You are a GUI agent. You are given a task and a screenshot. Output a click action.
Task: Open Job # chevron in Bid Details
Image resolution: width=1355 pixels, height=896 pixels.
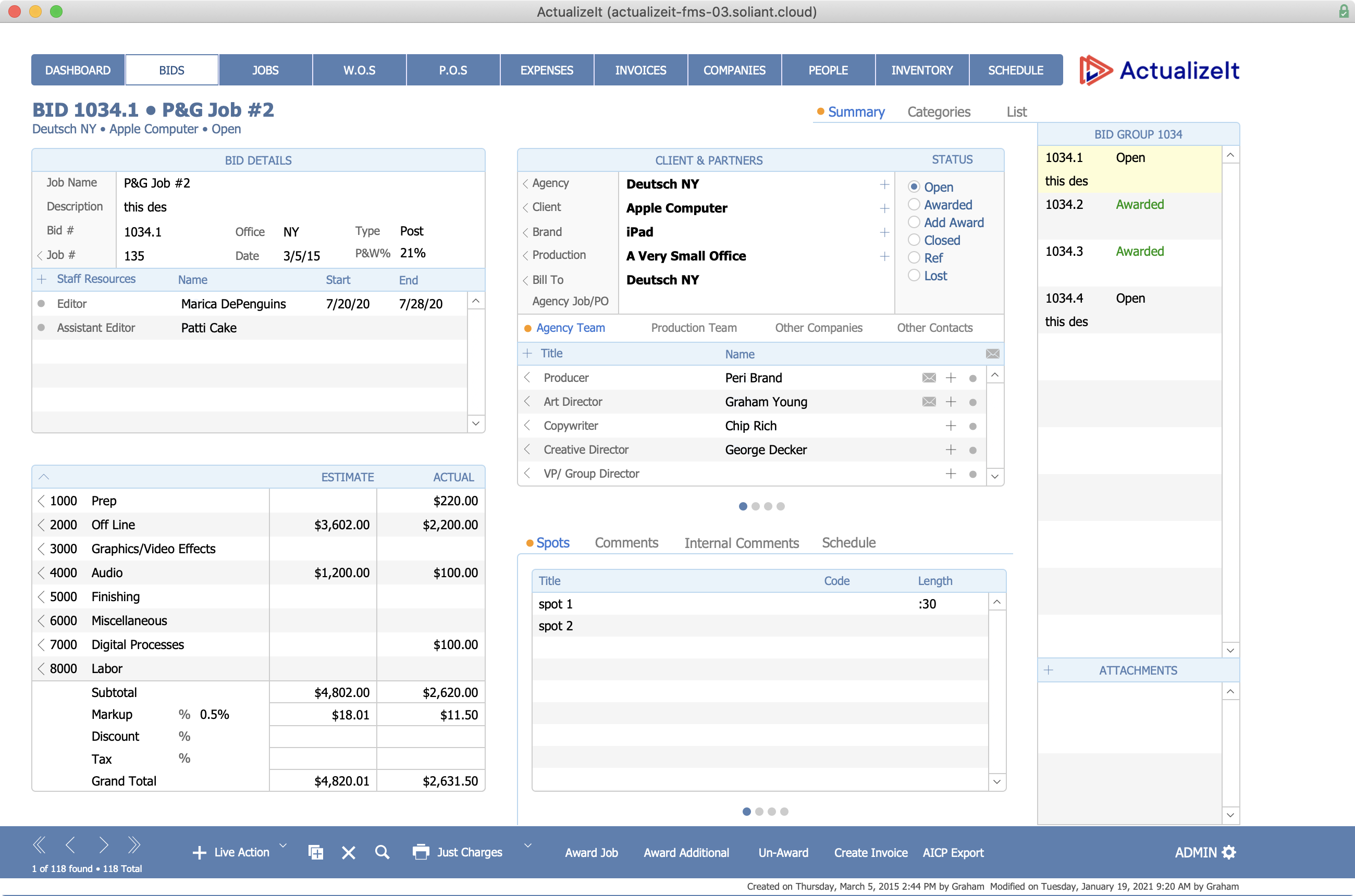(x=40, y=255)
